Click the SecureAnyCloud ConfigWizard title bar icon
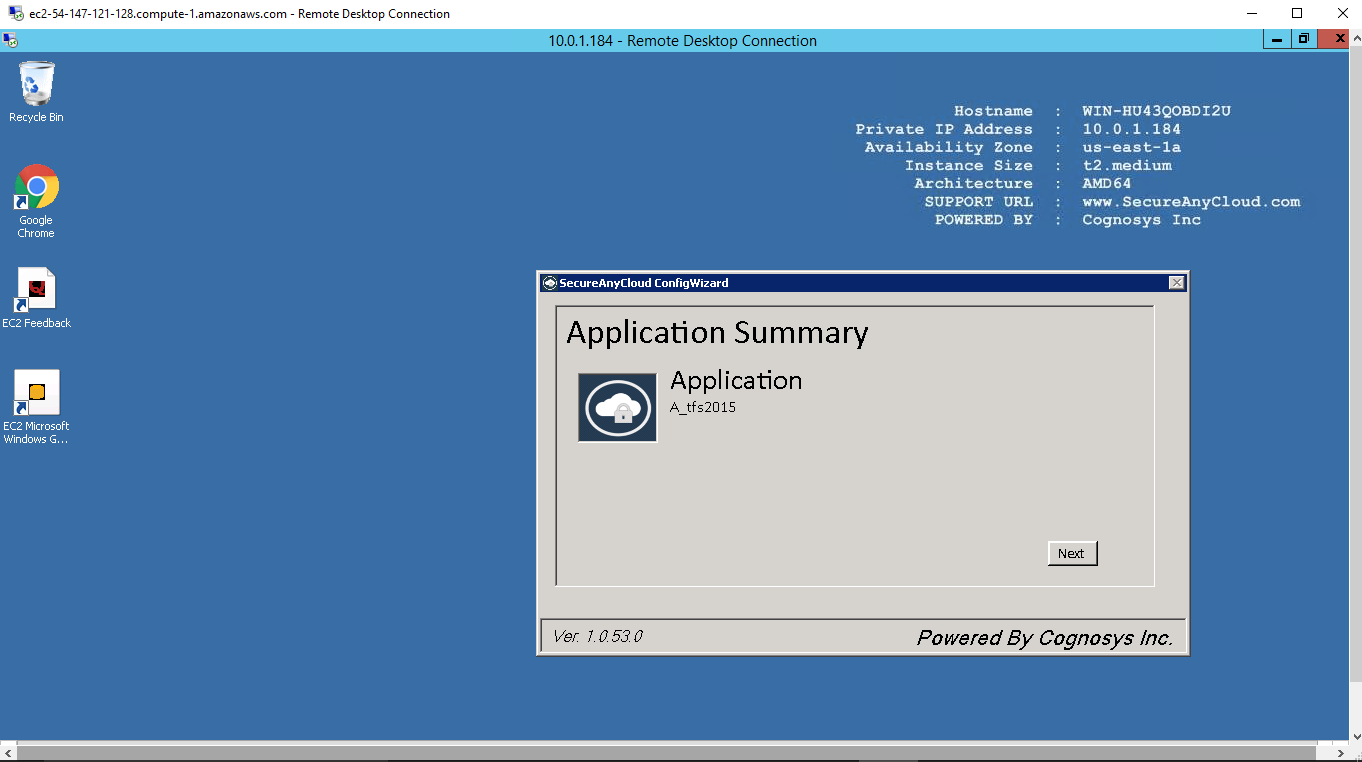The image size is (1362, 762). (549, 283)
